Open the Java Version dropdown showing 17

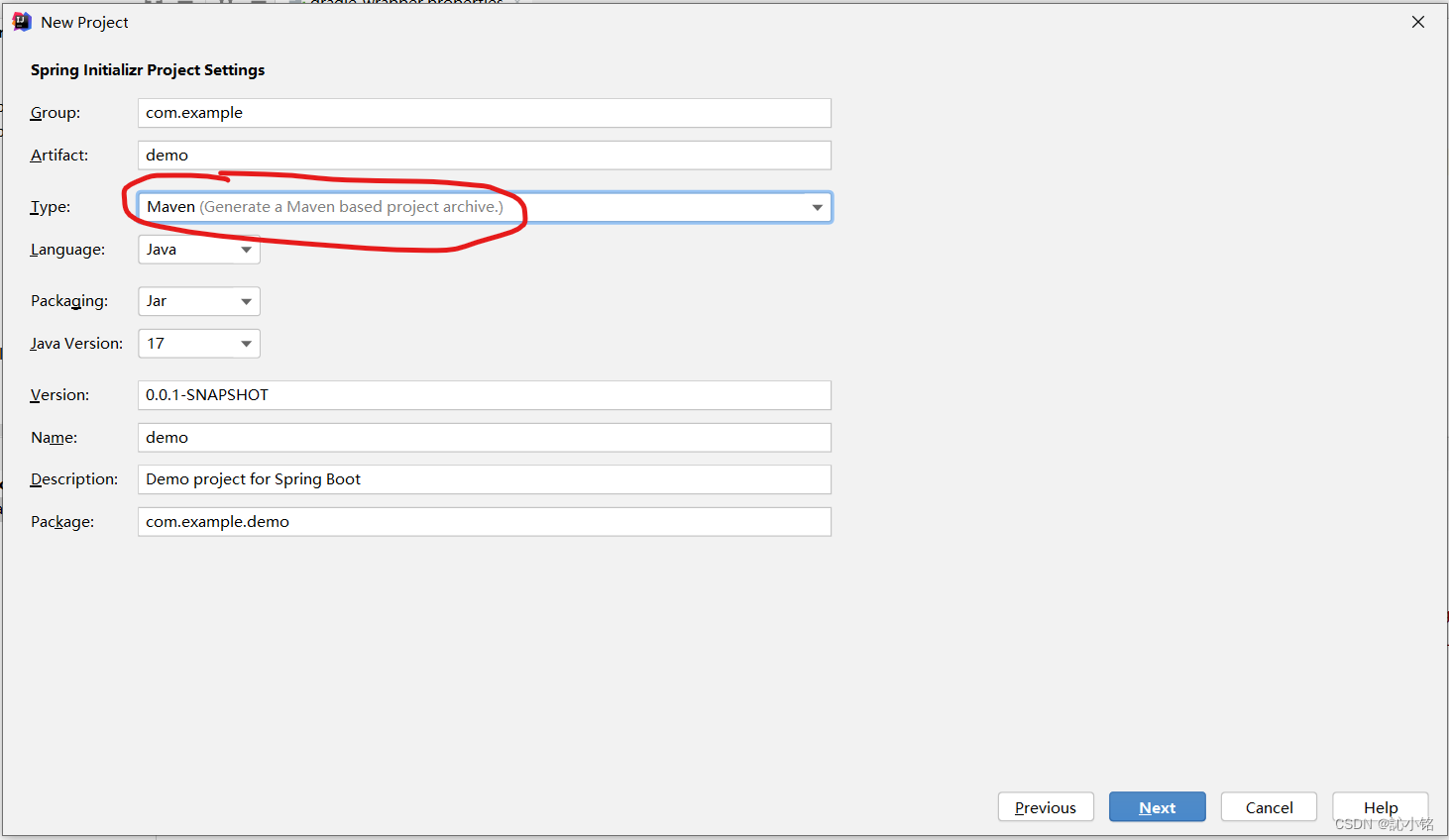coord(198,344)
